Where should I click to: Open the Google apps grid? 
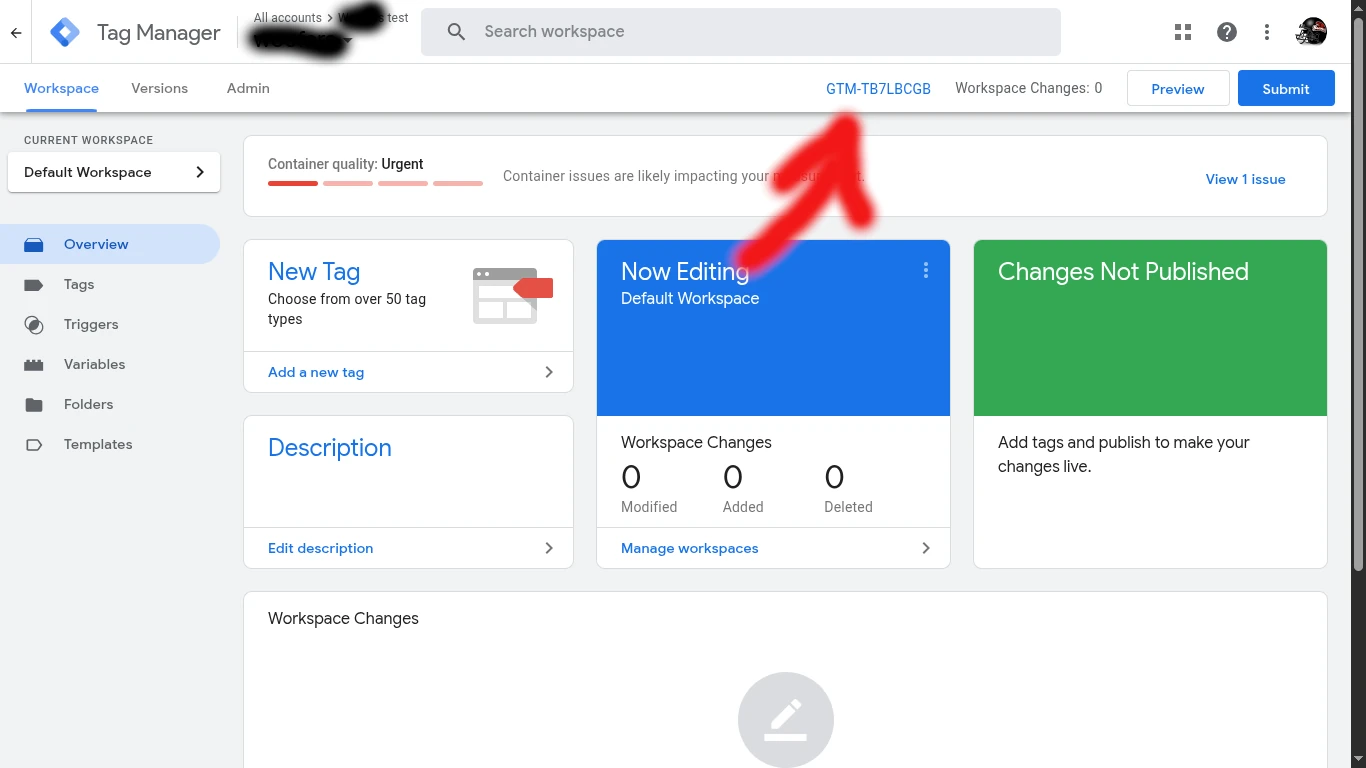[1183, 32]
